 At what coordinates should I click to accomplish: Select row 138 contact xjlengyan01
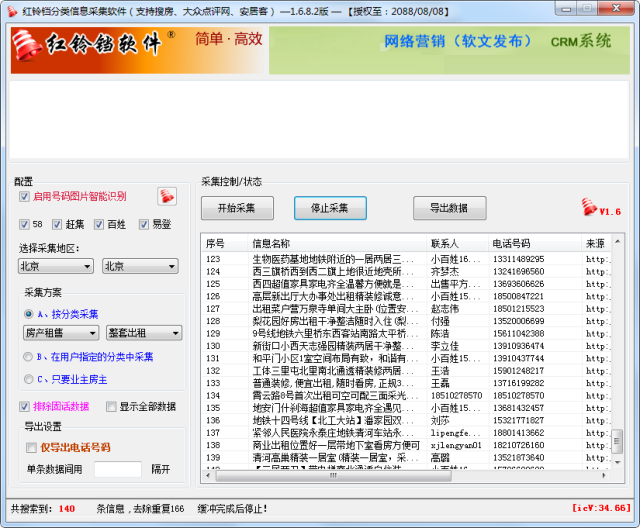coord(456,445)
